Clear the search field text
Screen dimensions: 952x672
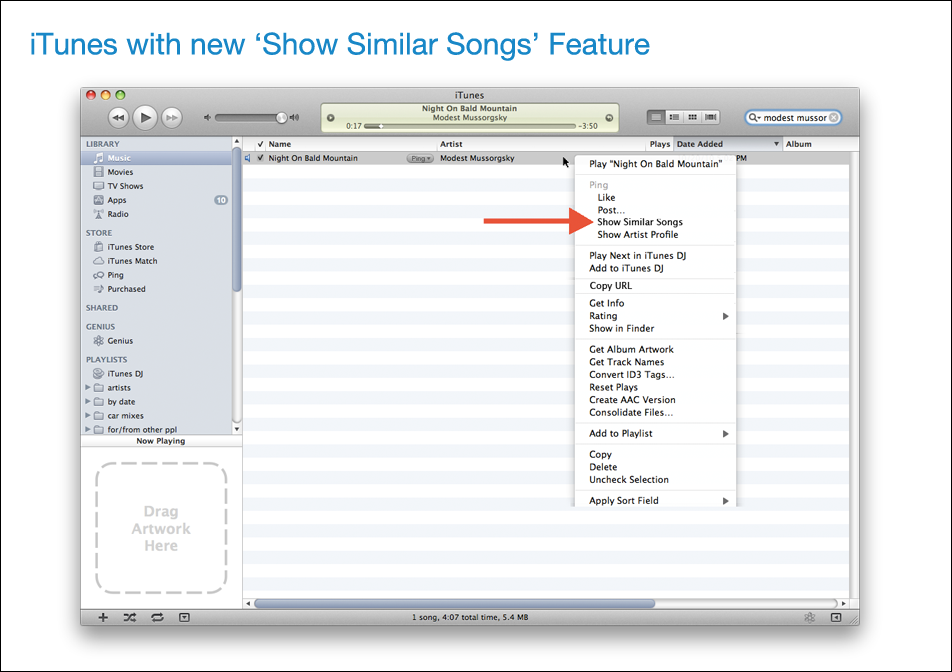tap(834, 117)
